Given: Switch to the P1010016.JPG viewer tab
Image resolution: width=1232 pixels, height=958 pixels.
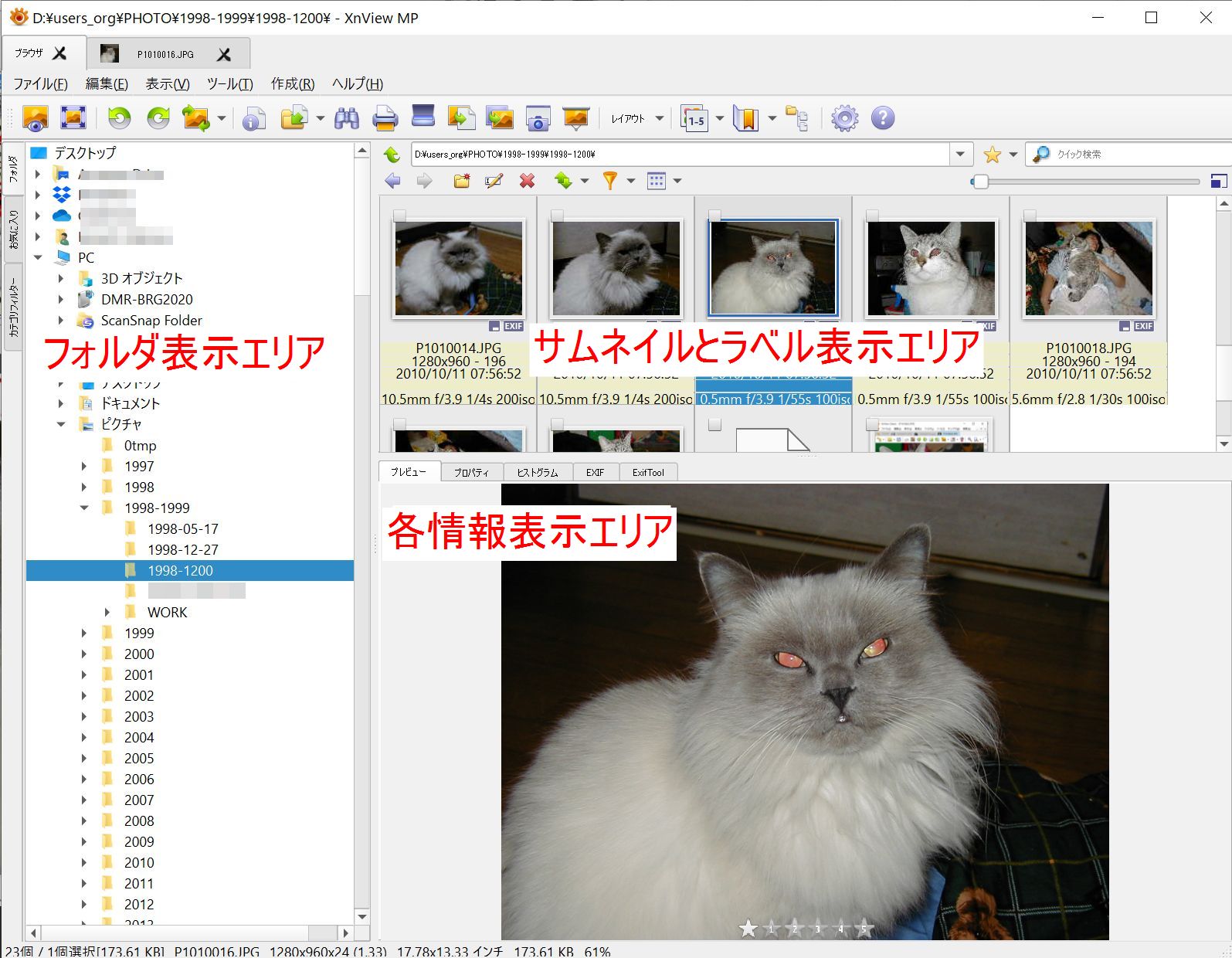Looking at the screenshot, I should pos(166,54).
